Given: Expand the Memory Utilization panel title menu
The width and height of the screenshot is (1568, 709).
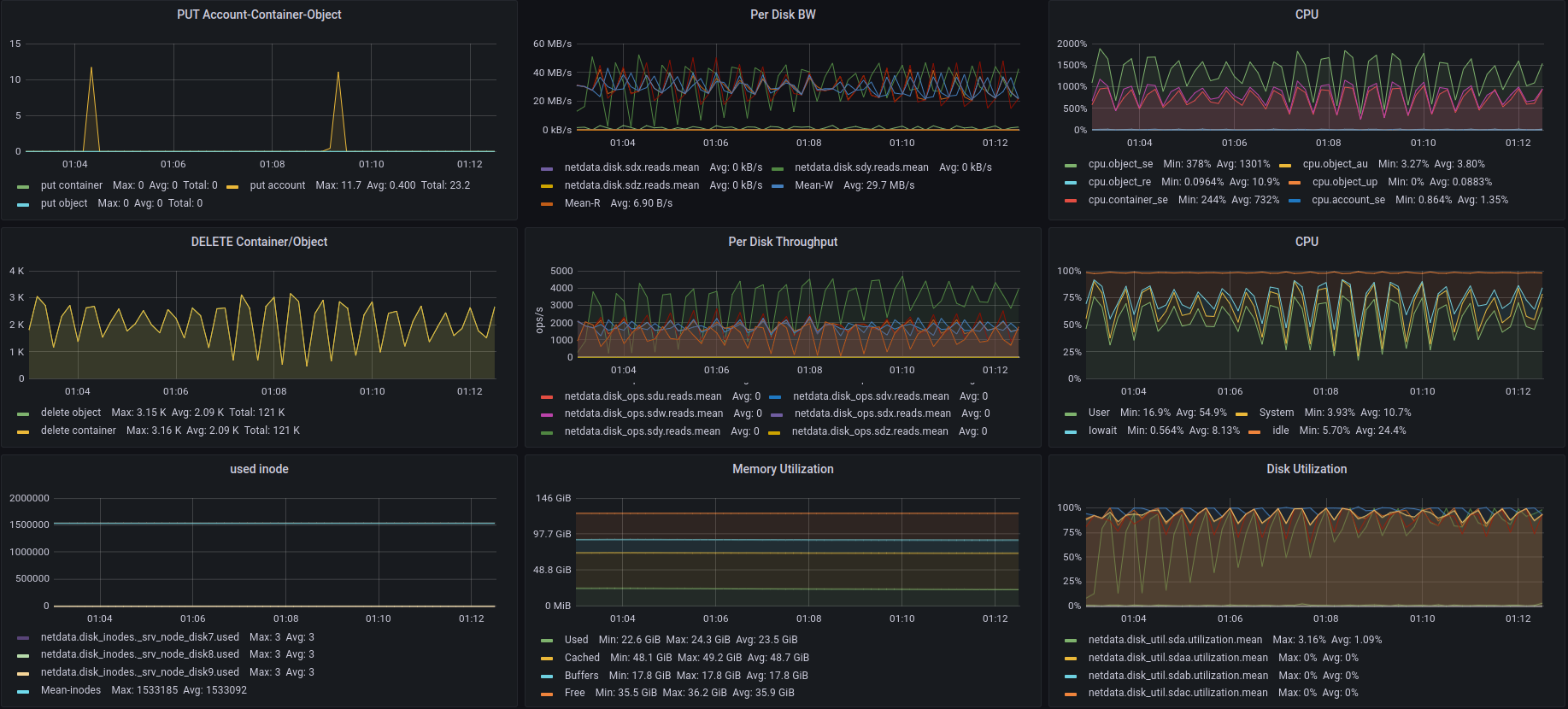Looking at the screenshot, I should coord(783,469).
